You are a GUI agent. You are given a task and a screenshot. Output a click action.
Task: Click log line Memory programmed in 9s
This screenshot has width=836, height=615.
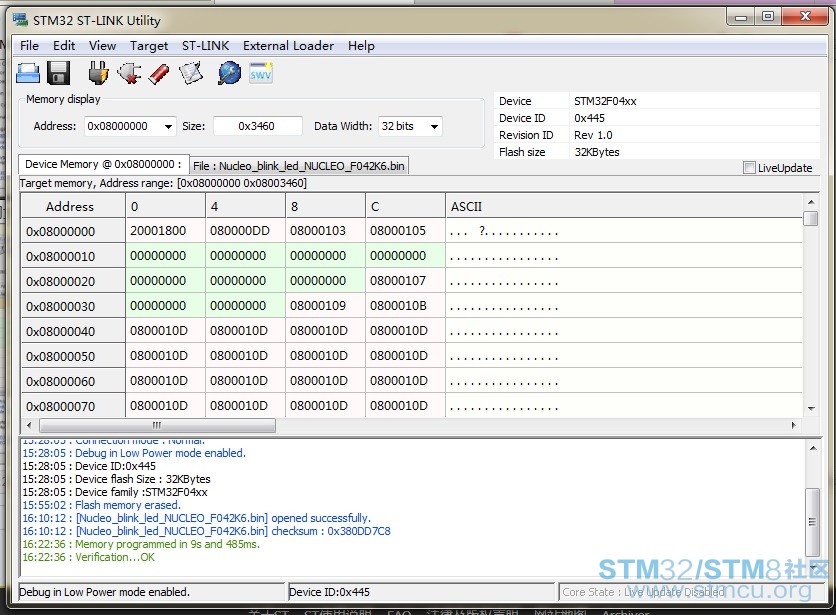click(x=141, y=544)
